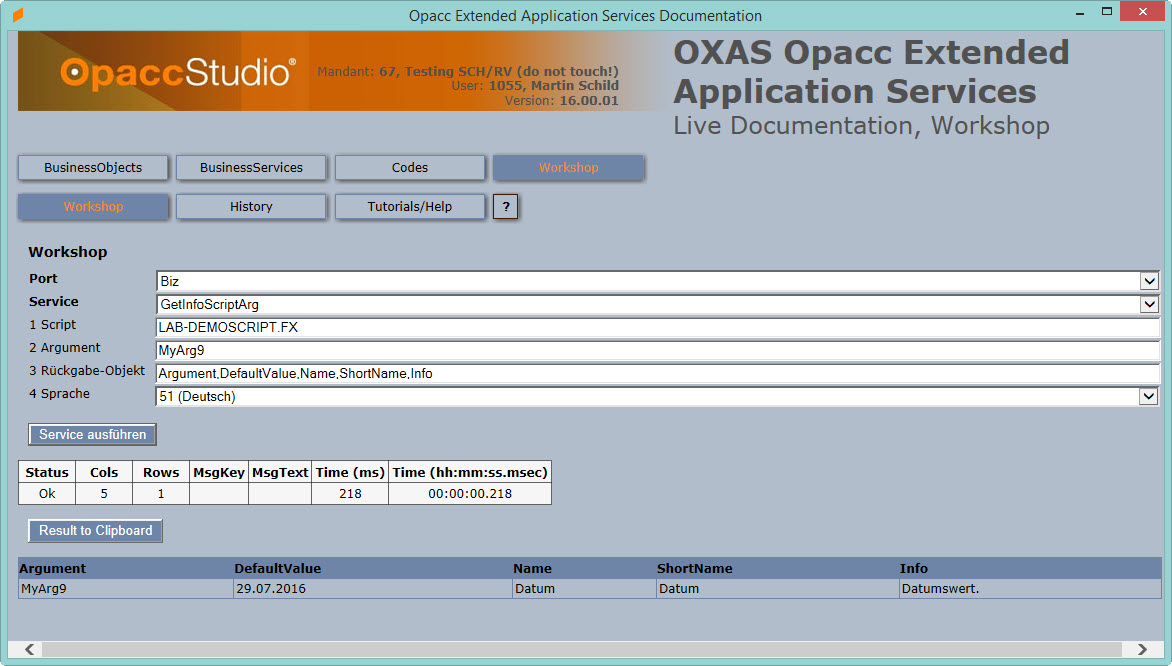Run the service with Service ausführen
The width and height of the screenshot is (1172, 666).
point(93,434)
